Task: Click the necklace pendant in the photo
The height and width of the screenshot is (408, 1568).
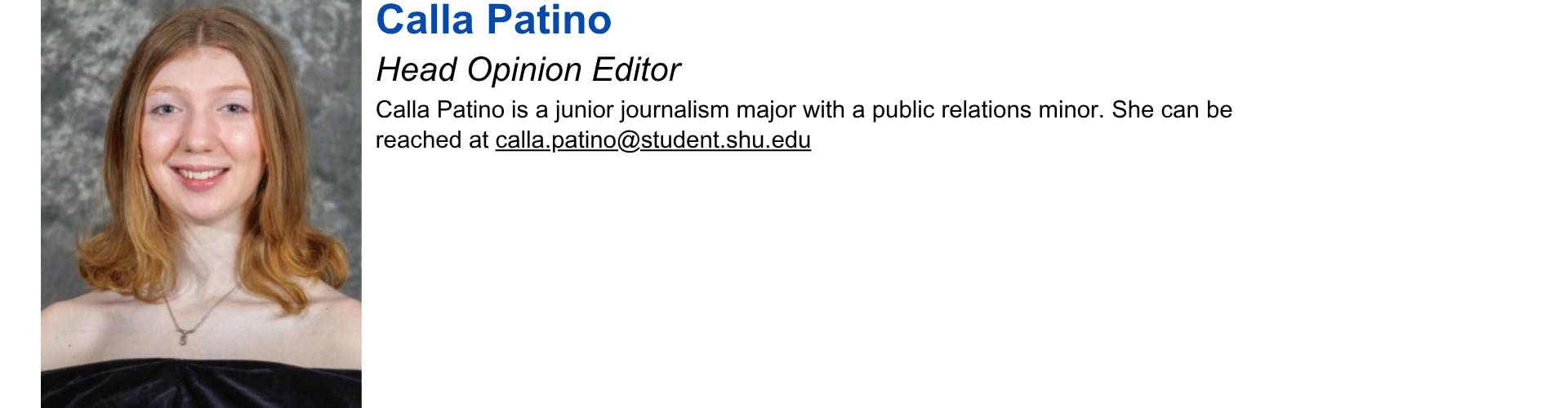Action: [x=184, y=335]
